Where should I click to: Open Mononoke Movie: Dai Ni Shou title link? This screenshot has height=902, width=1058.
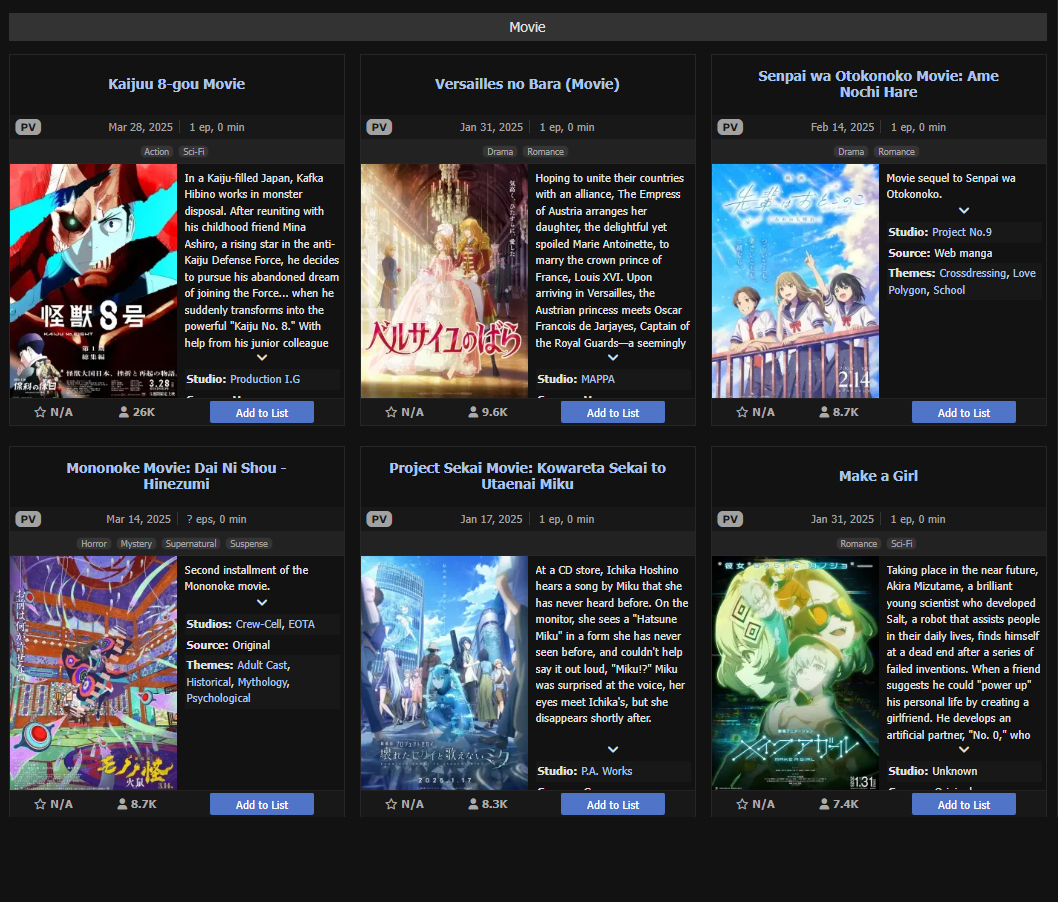click(176, 476)
